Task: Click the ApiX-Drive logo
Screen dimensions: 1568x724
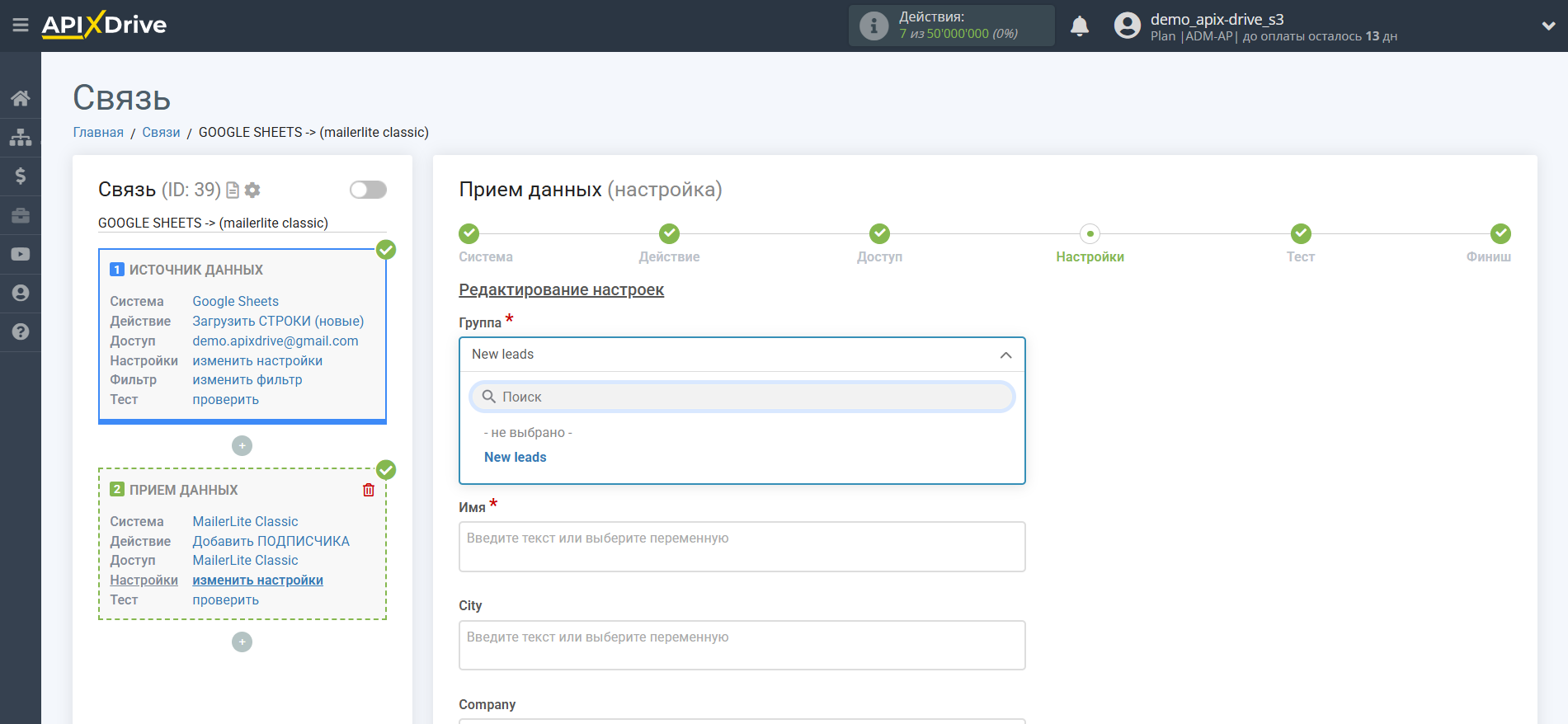Action: pyautogui.click(x=104, y=25)
